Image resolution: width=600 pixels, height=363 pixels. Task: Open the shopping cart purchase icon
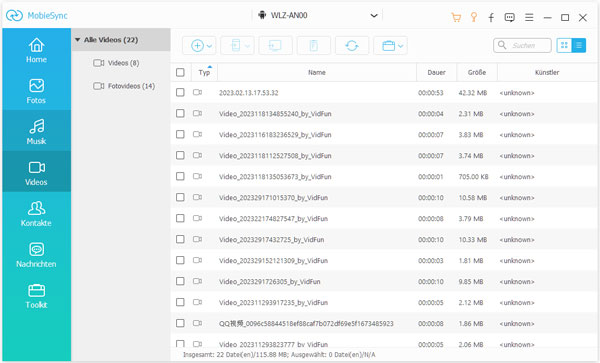coord(456,17)
